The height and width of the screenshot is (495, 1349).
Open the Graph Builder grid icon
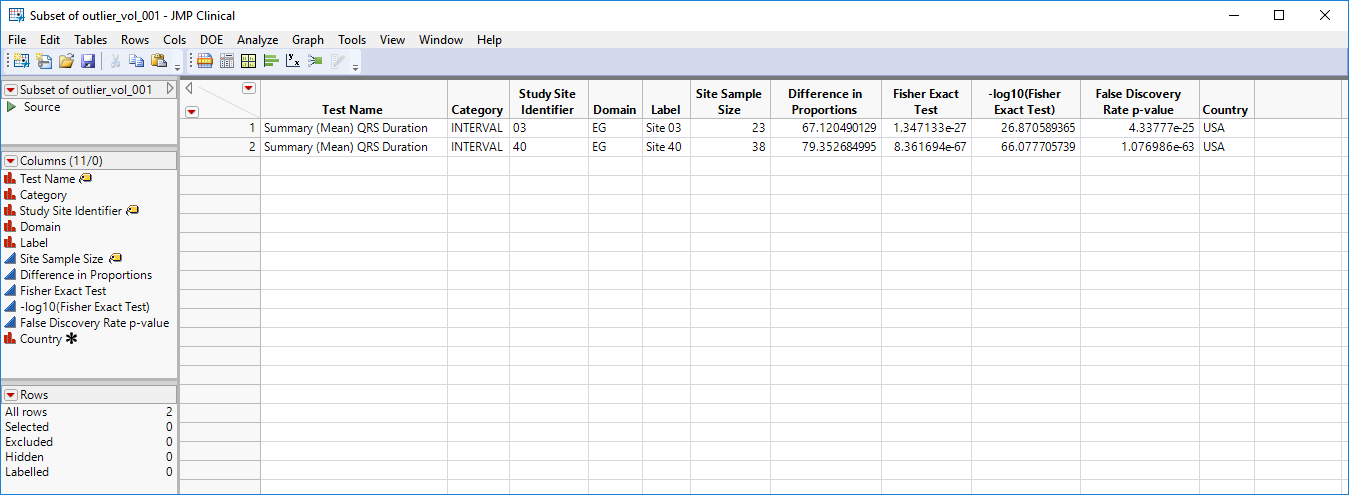(248, 61)
